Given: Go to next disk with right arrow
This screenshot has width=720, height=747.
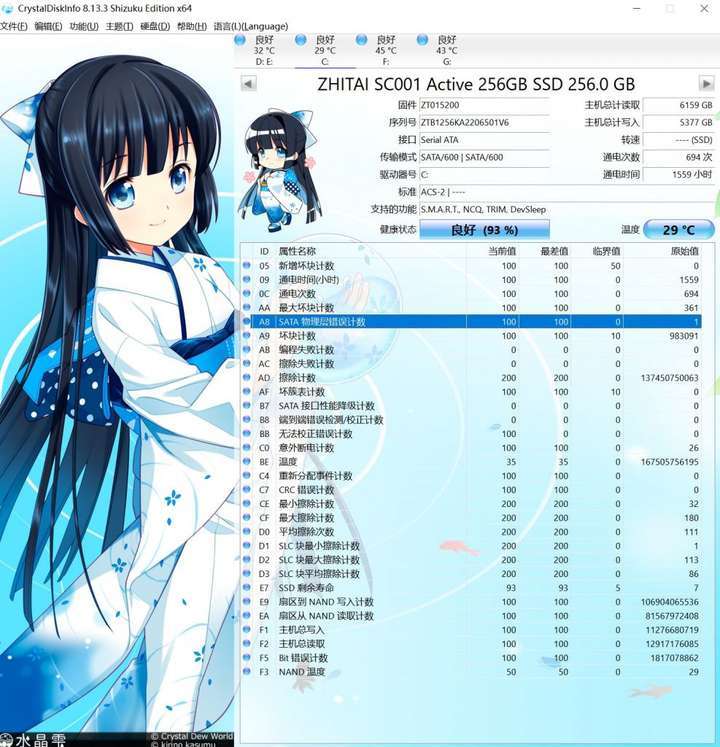Looking at the screenshot, I should 706,83.
